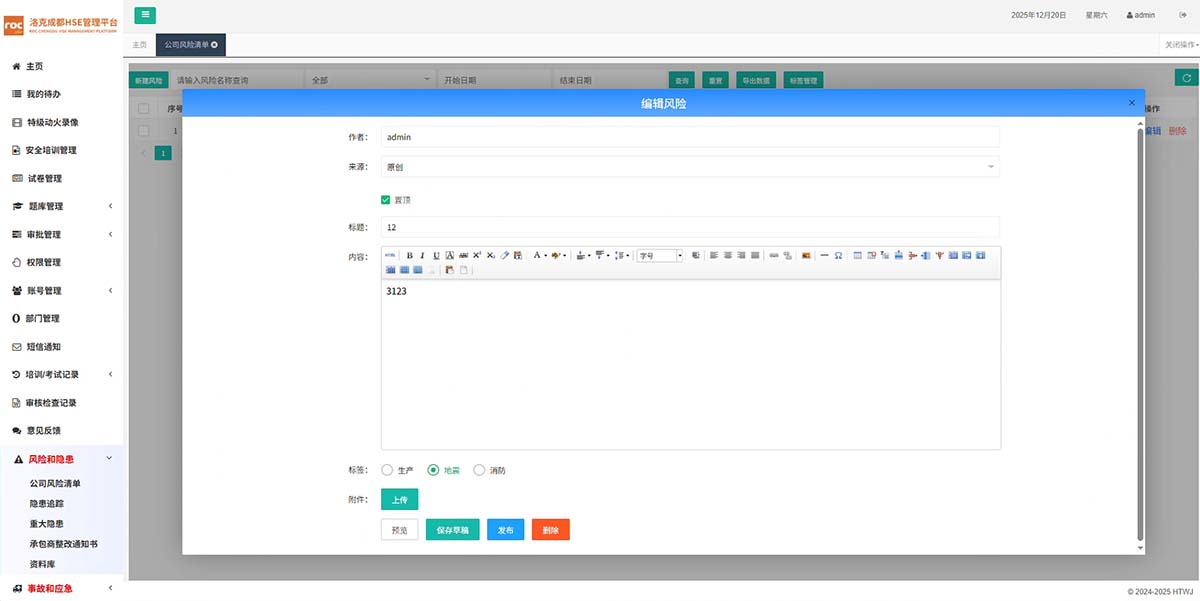Toggle sidebar with the hamburger menu button
Viewport: 1200px width, 601px height.
click(x=145, y=14)
